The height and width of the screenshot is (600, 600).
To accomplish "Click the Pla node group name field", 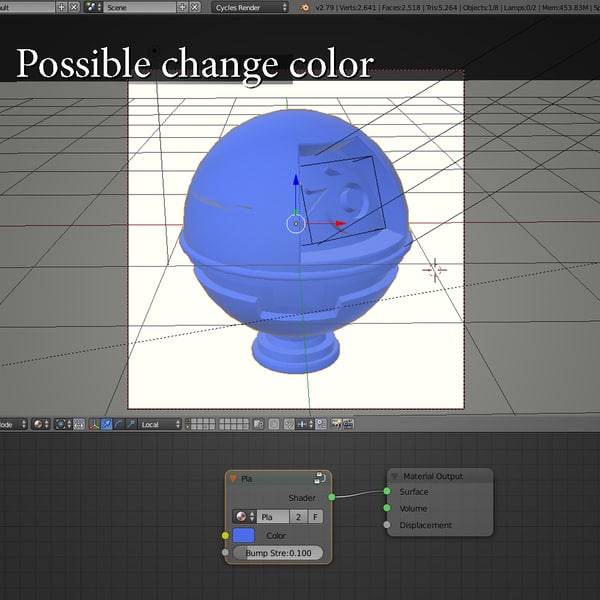I will 273,517.
